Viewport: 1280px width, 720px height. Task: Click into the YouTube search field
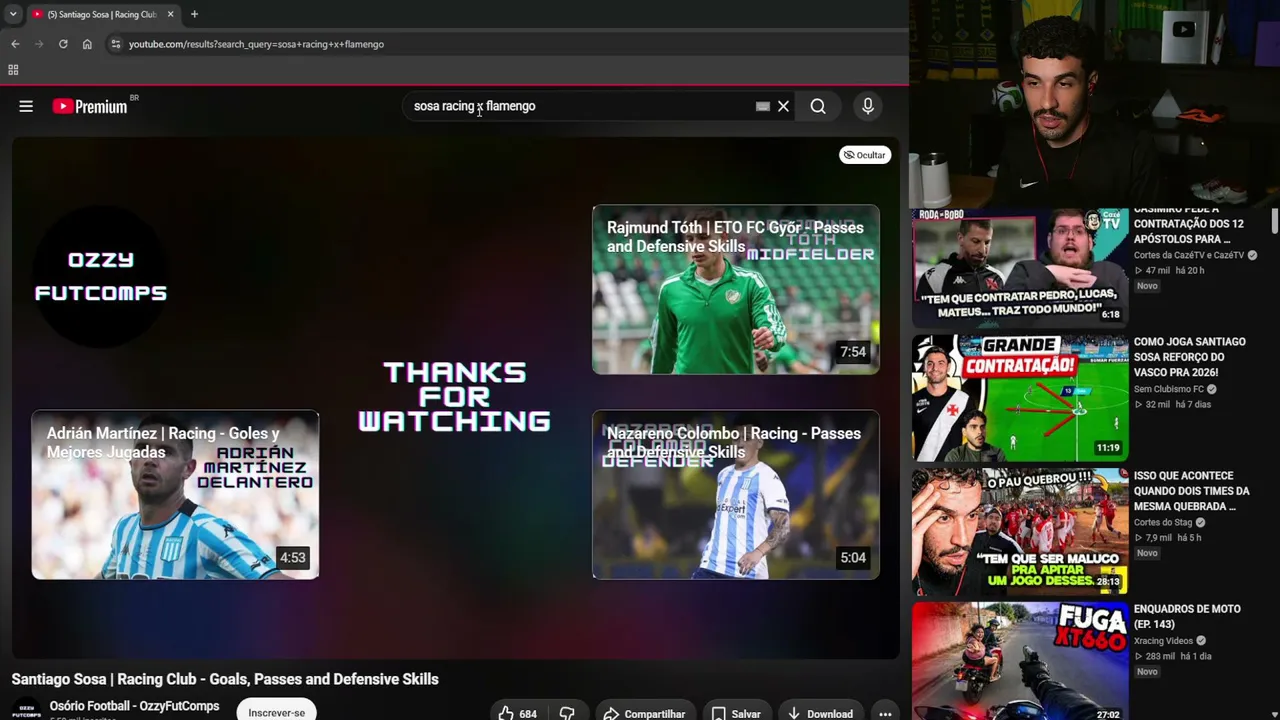[x=580, y=106]
